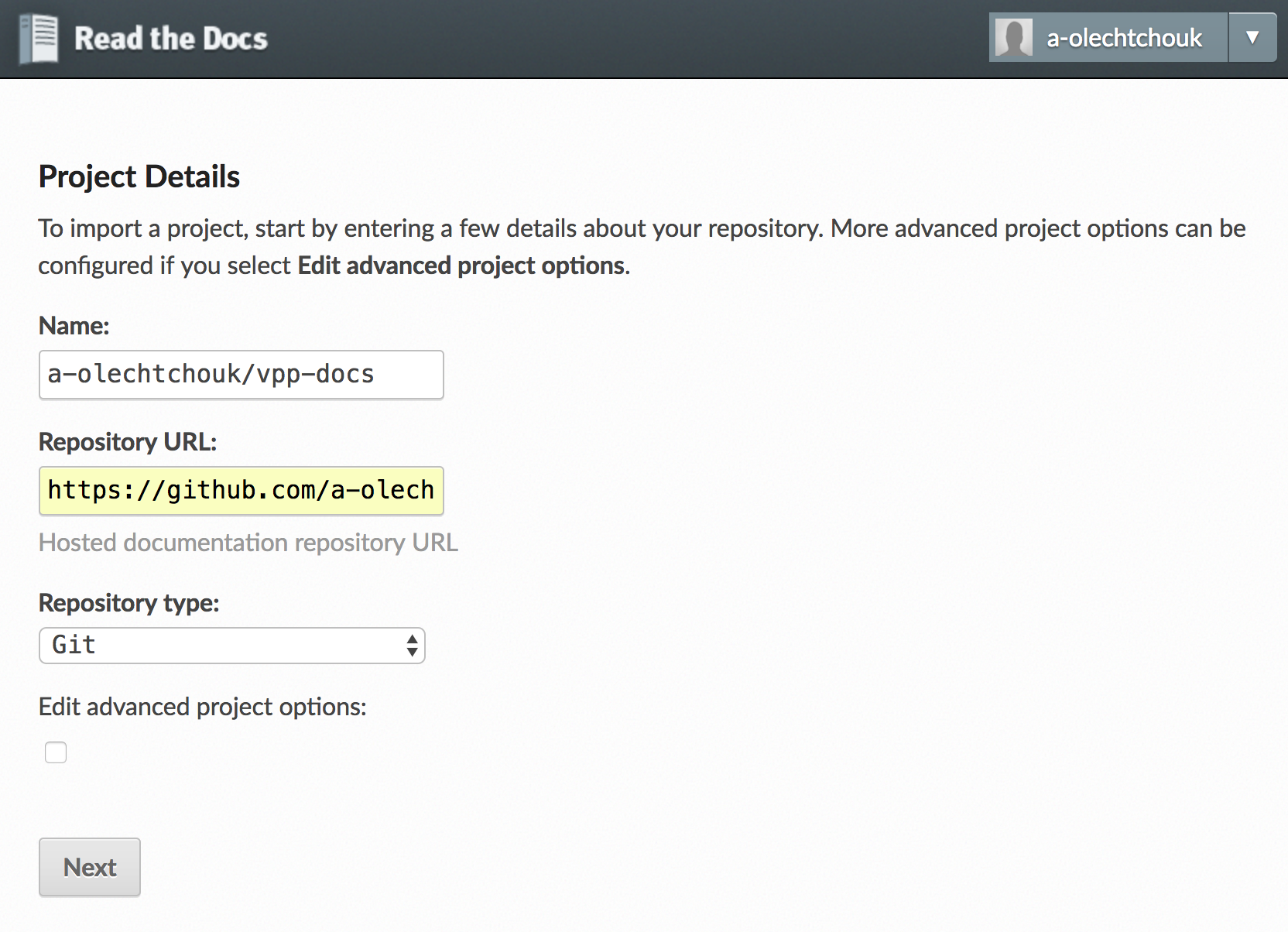Click the Repository type label
Image resolution: width=1288 pixels, height=932 pixels.
click(x=128, y=603)
